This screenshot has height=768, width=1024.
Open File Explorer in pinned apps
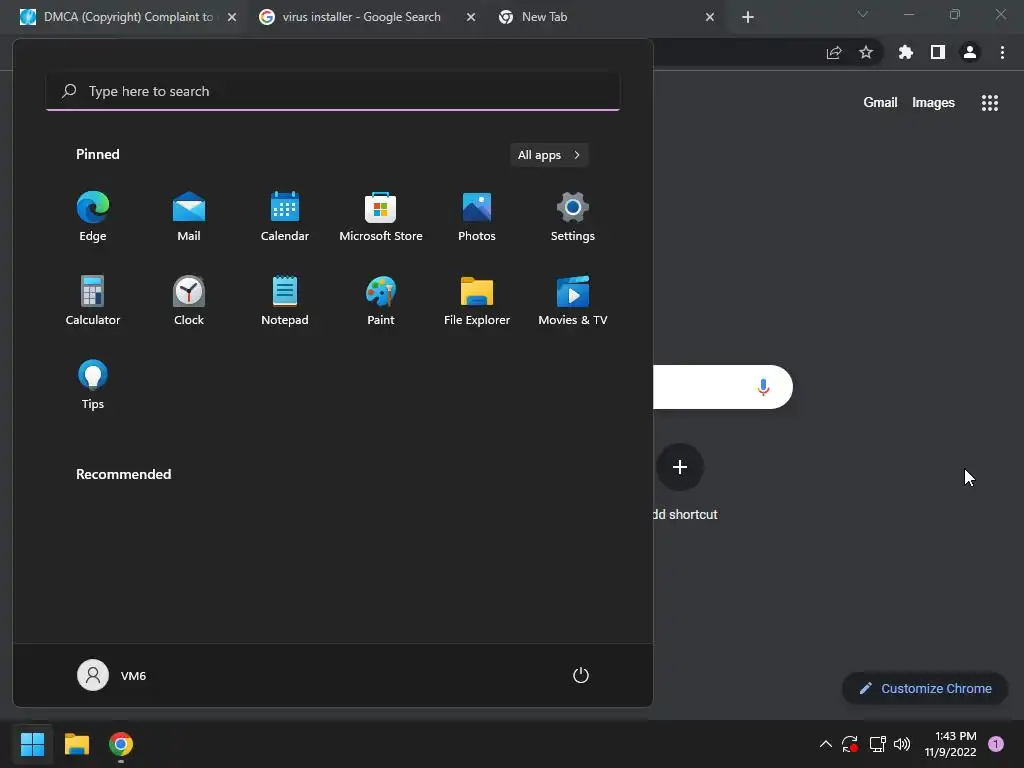(477, 300)
